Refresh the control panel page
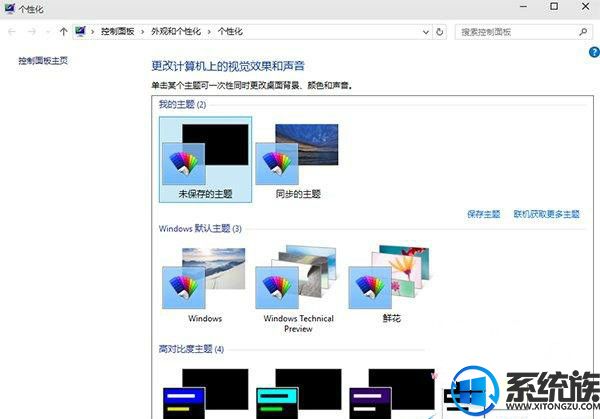The width and height of the screenshot is (600, 419). click(440, 32)
